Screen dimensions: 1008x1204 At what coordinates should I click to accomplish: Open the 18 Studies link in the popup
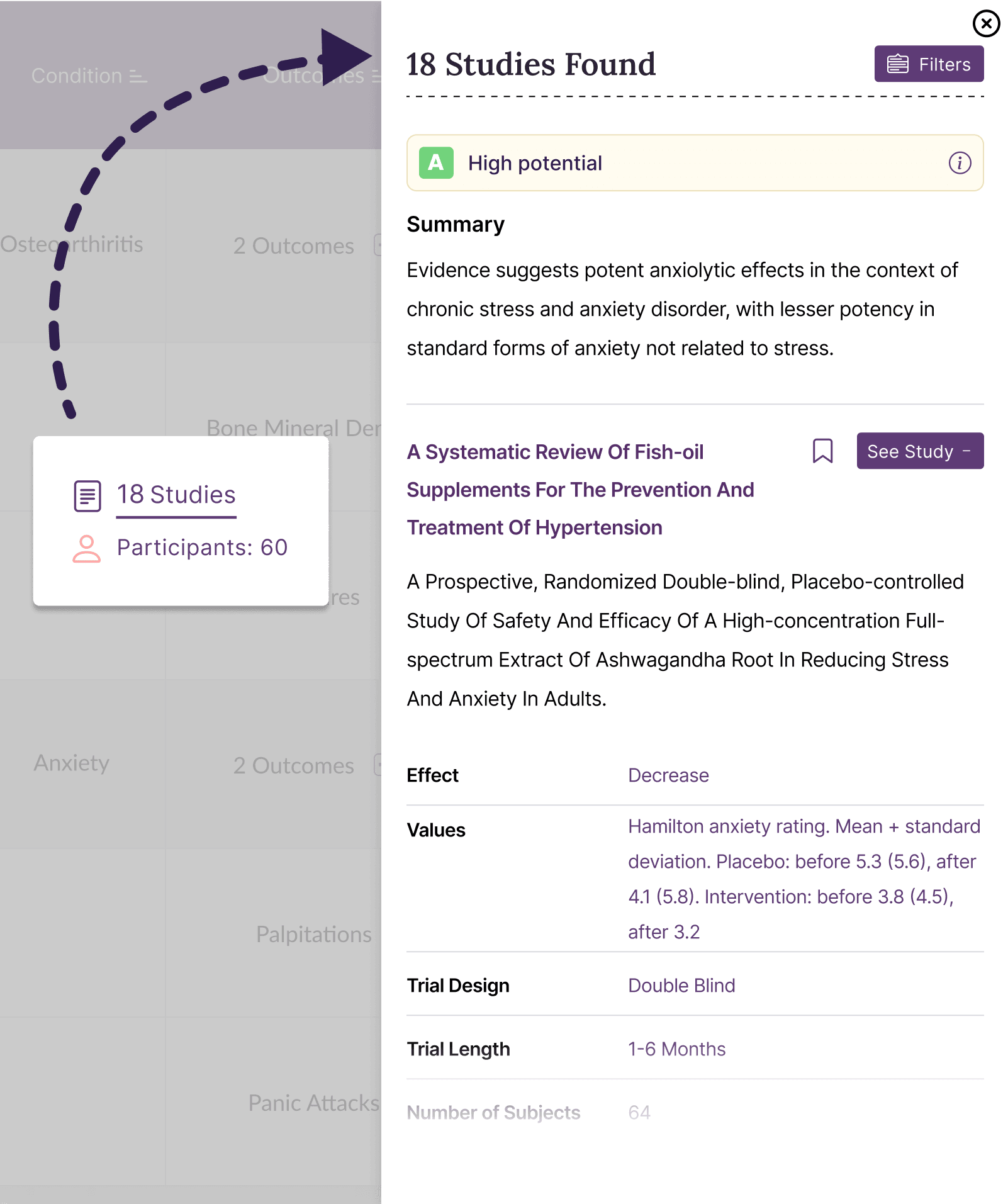coord(176,495)
